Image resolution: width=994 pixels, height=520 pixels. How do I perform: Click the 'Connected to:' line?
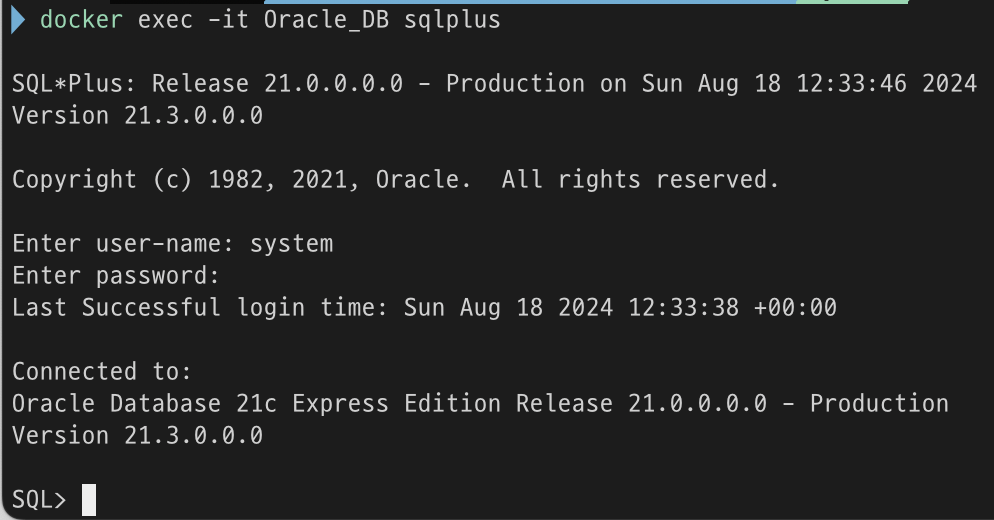102,372
